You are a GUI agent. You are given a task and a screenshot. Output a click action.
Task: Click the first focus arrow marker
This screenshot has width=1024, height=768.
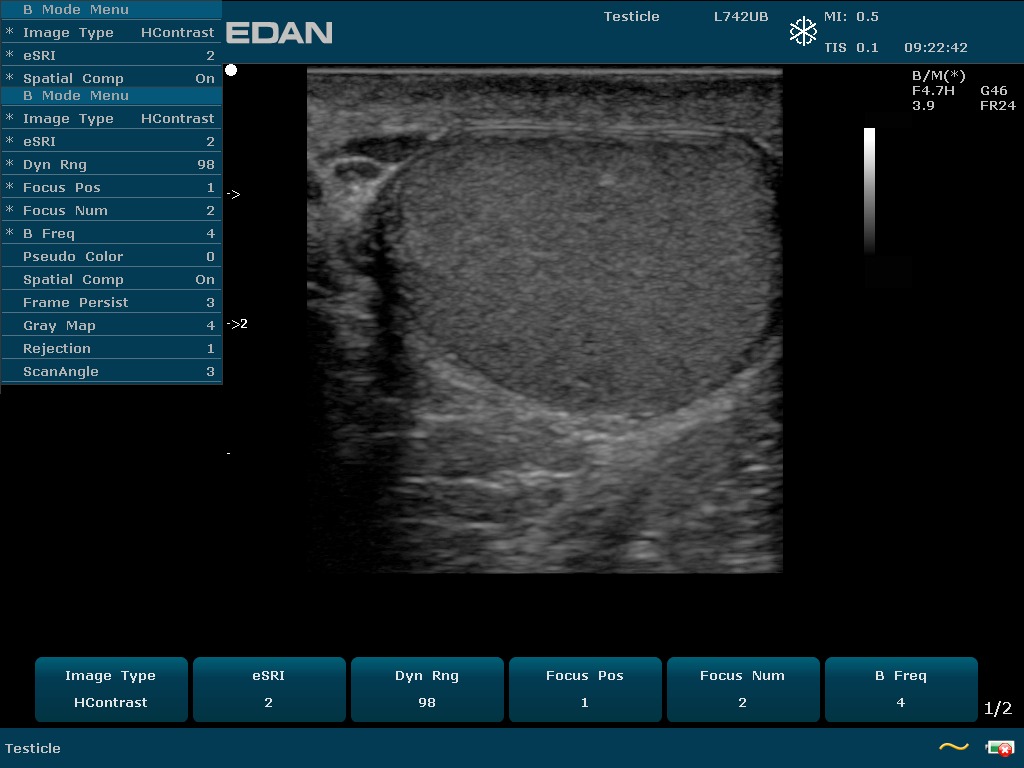pyautogui.click(x=234, y=195)
